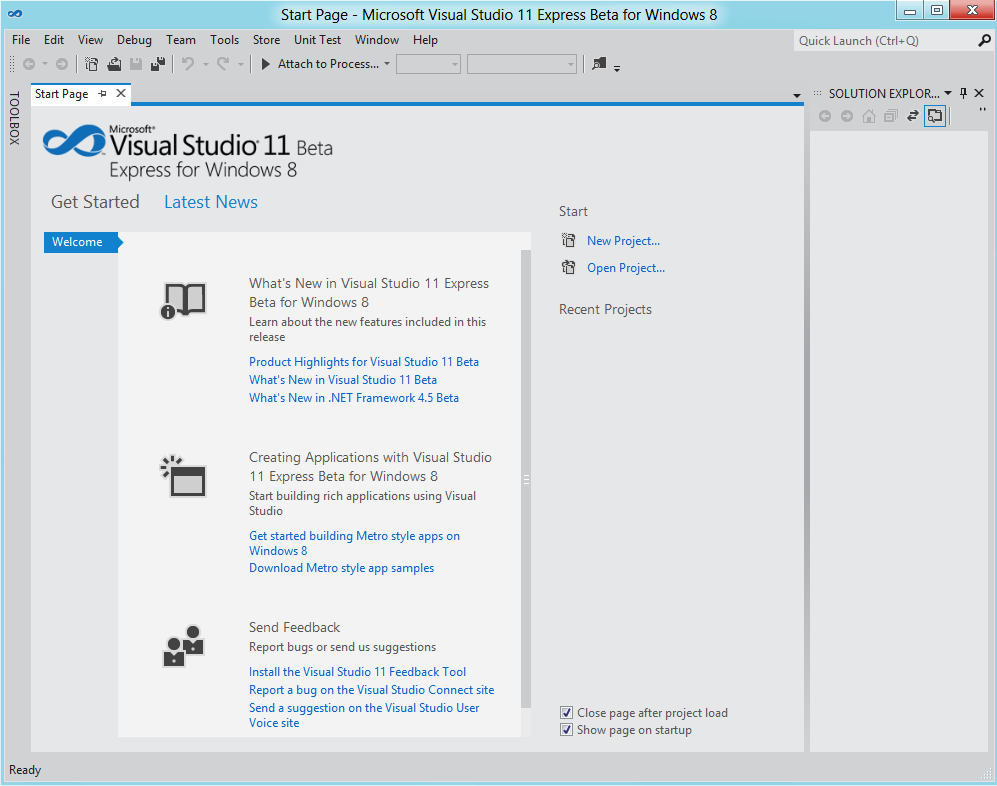Click the New Project toolbar icon
Image resolution: width=997 pixels, height=786 pixels.
92,64
